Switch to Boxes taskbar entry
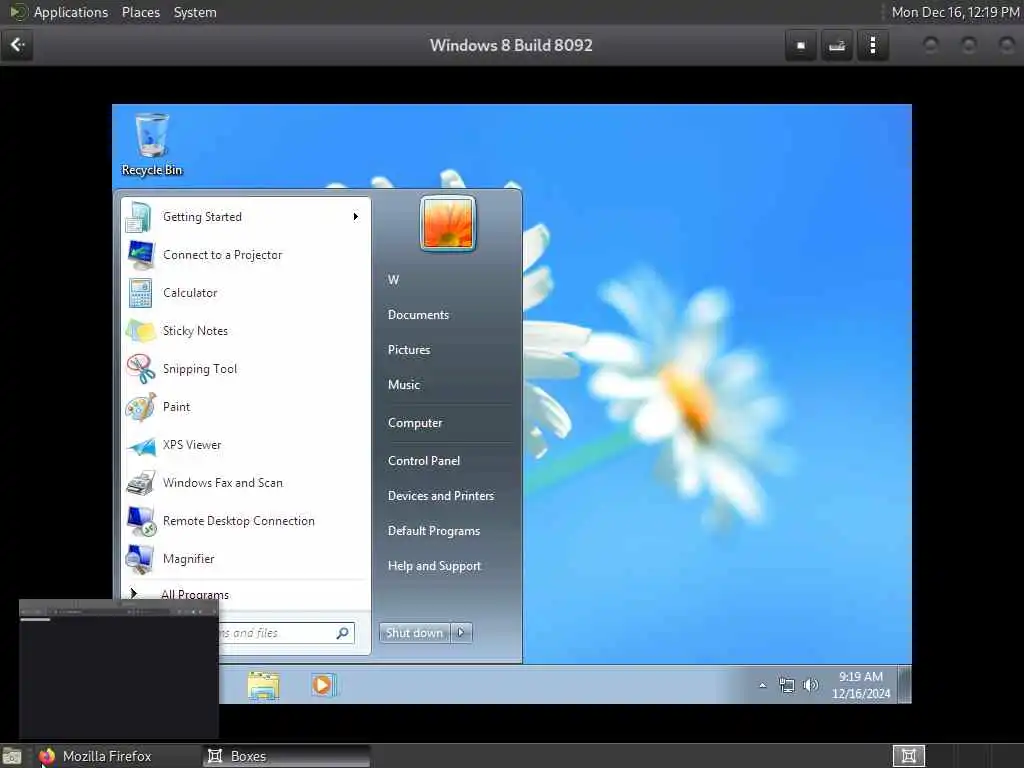Viewport: 1024px width, 768px height. pyautogui.click(x=286, y=756)
